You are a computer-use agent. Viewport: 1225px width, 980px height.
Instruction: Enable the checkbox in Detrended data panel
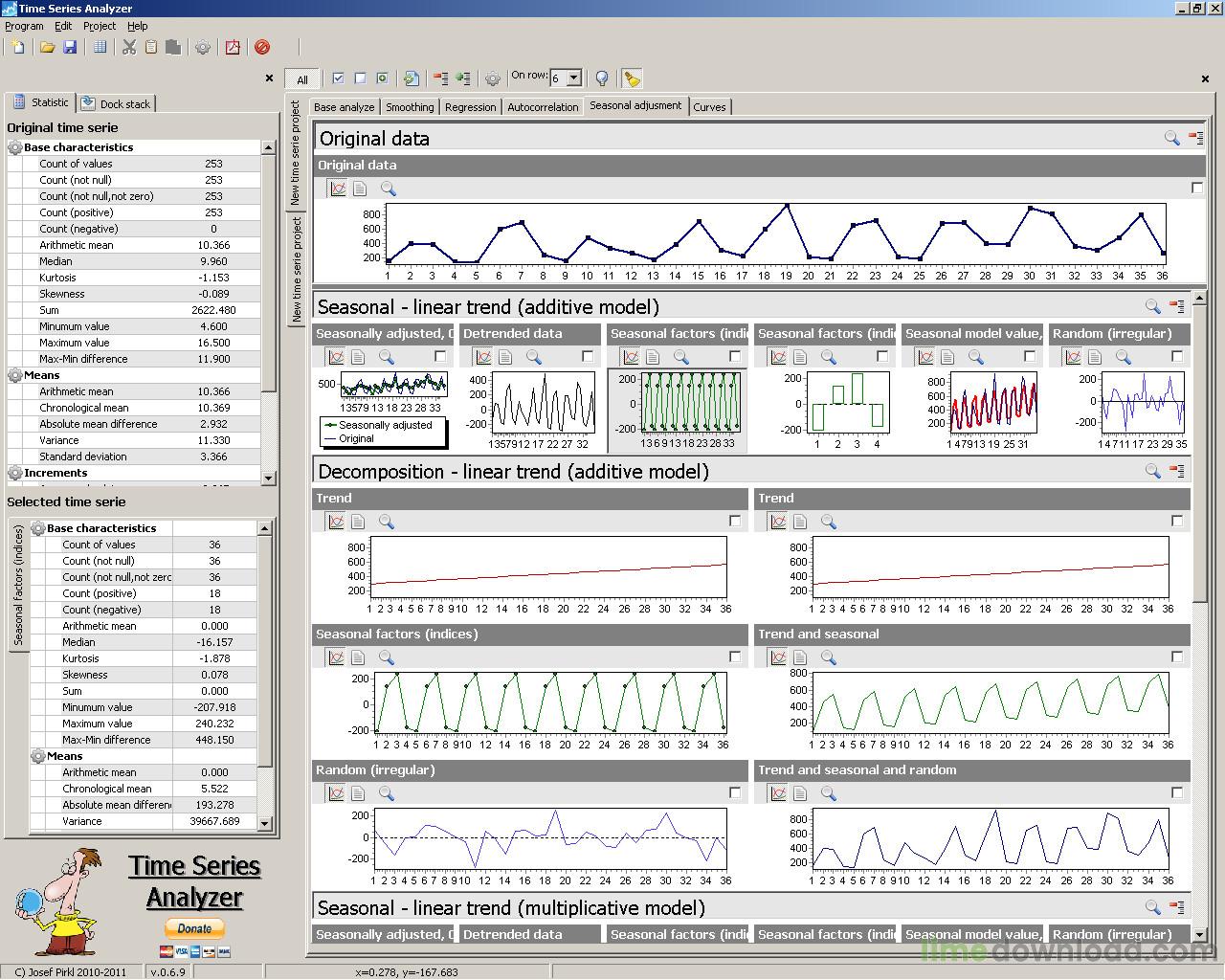point(588,355)
